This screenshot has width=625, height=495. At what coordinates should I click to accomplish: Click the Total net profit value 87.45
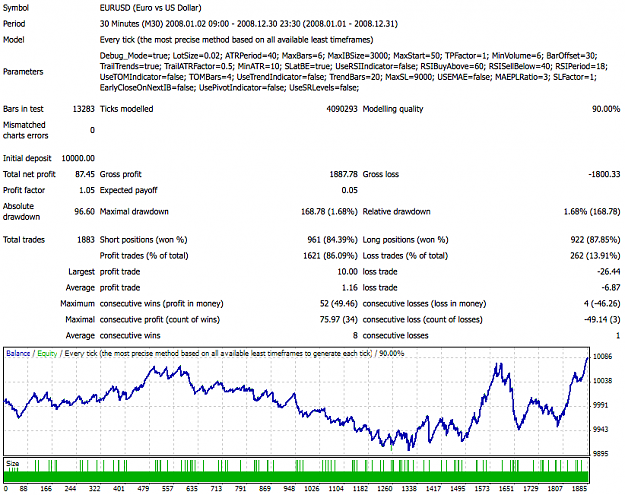pyautogui.click(x=85, y=175)
